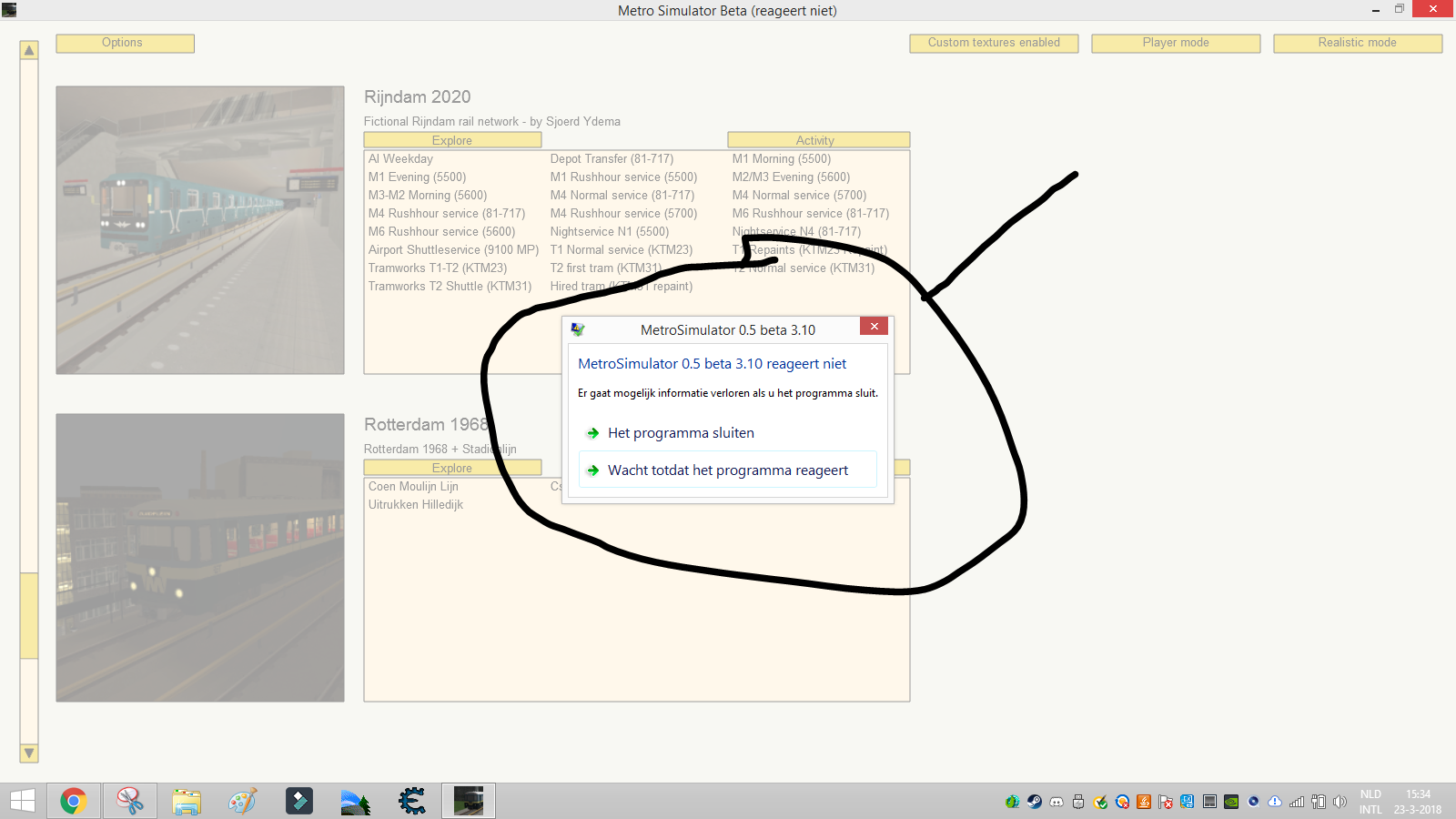Screen dimensions: 1456x819
Task: Select M4 Normal service (5700)
Action: click(799, 195)
